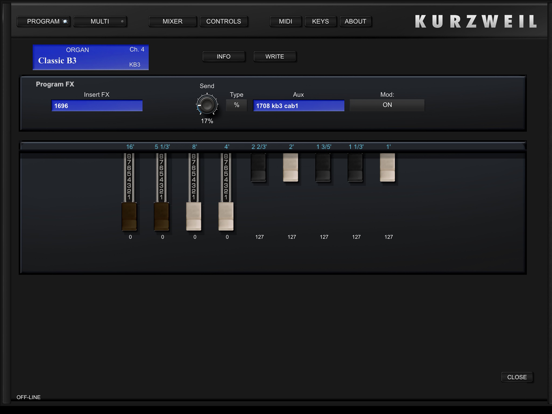Screen dimensions: 552x414
Task: Open the send Type % selector
Action: (236, 105)
